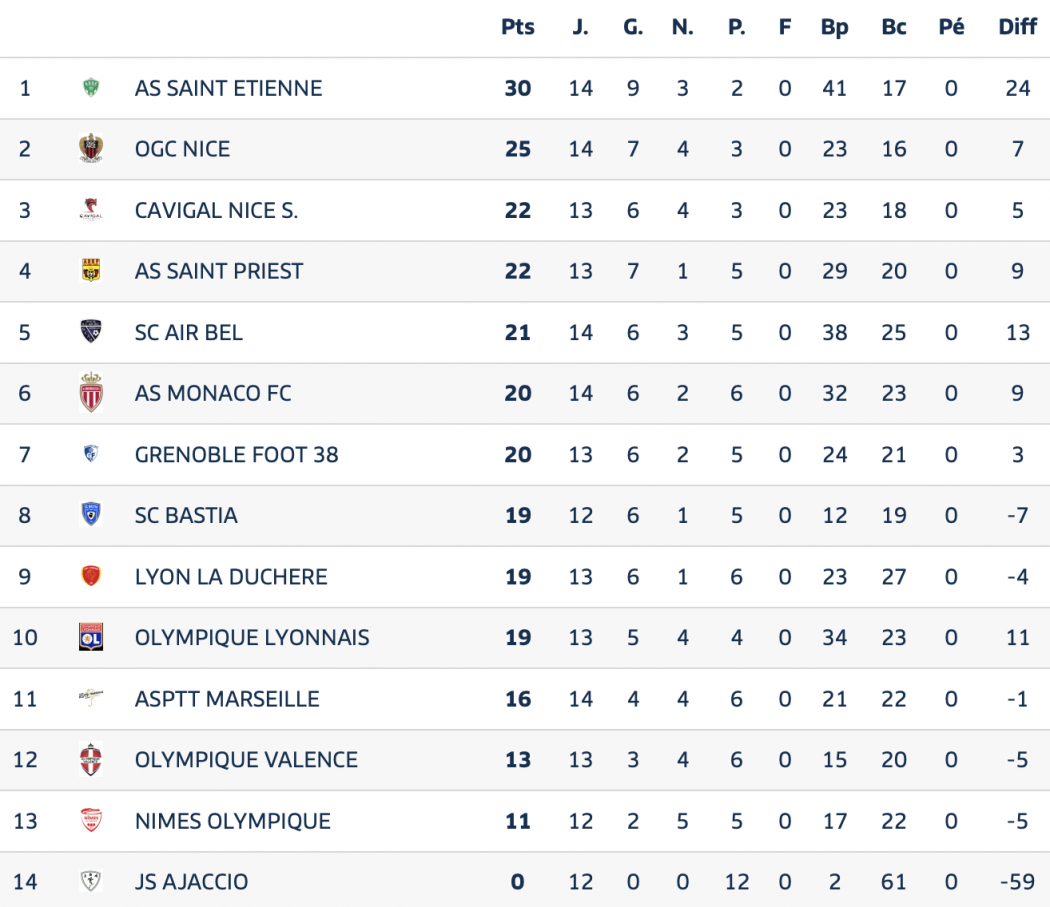The width and height of the screenshot is (1050, 907).
Task: Click the JS AJACCIO team name
Action: [192, 882]
